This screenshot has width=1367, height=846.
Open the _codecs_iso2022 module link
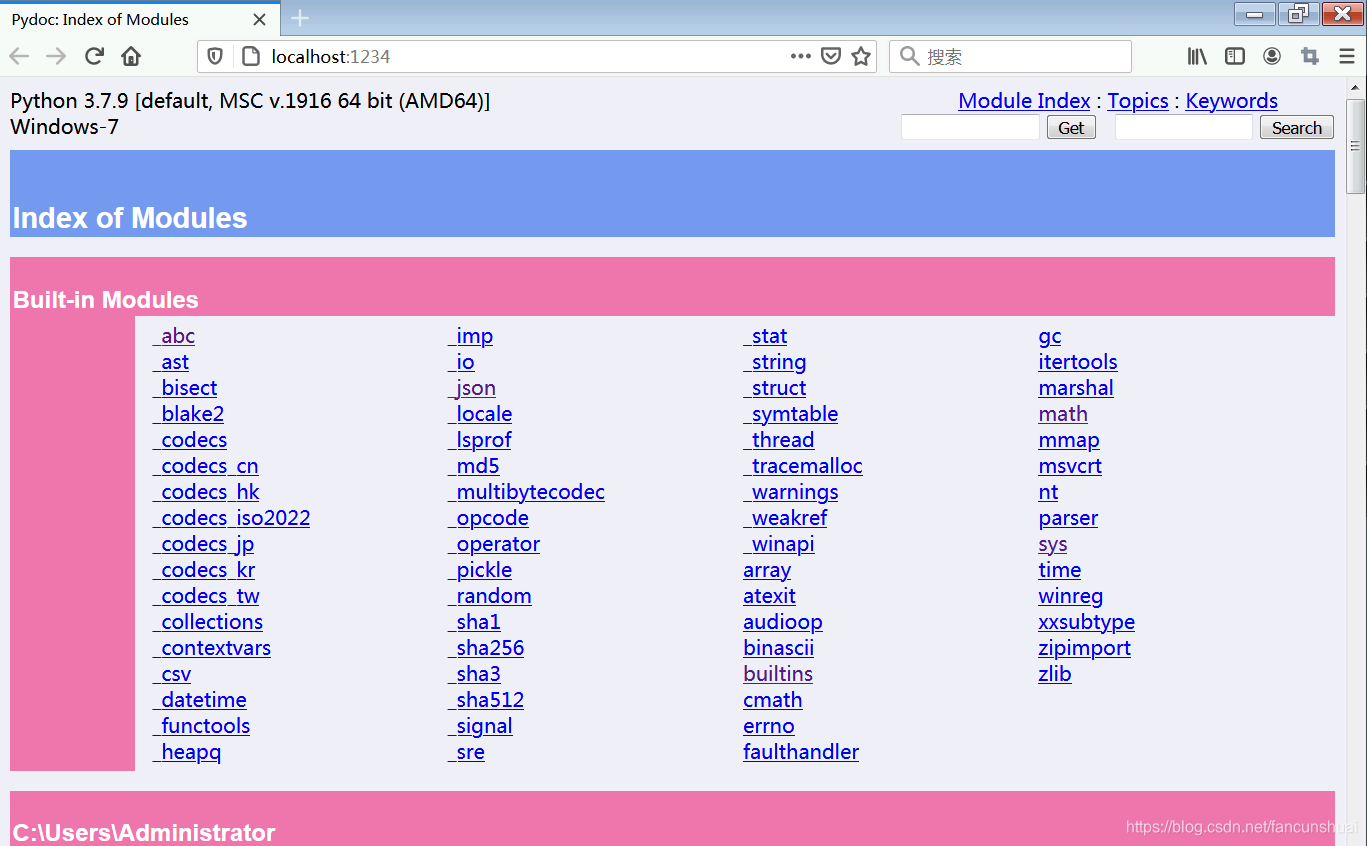tap(231, 518)
